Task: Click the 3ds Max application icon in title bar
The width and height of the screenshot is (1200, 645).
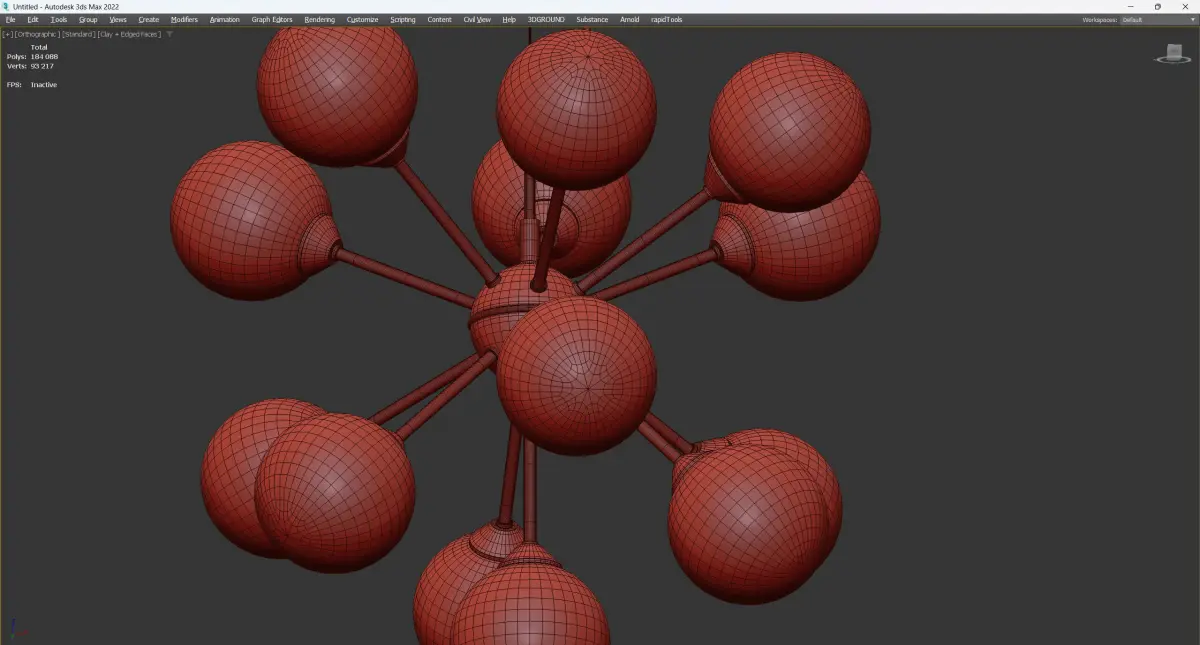Action: pos(5,6)
